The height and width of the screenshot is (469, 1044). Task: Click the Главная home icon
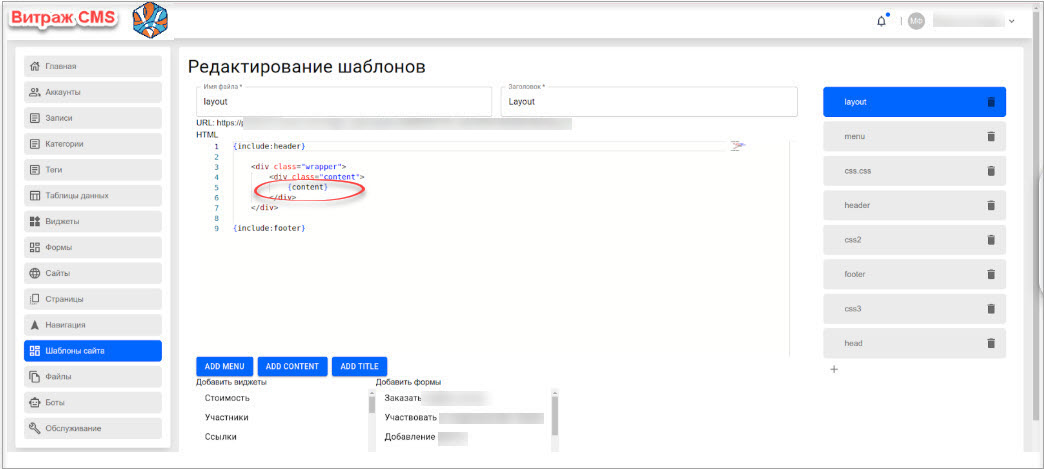(x=35, y=67)
